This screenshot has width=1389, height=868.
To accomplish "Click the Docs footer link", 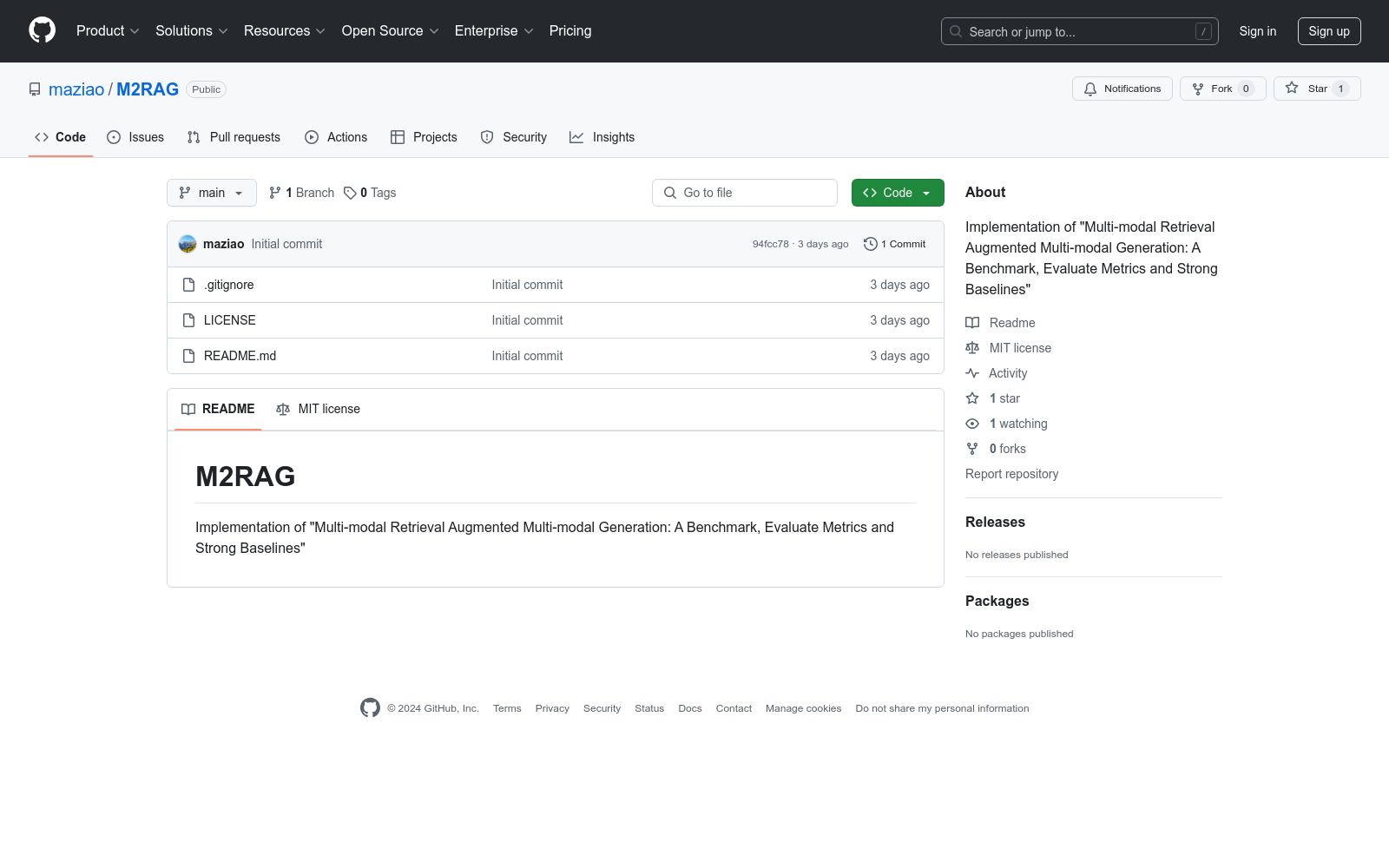I will 690,708.
